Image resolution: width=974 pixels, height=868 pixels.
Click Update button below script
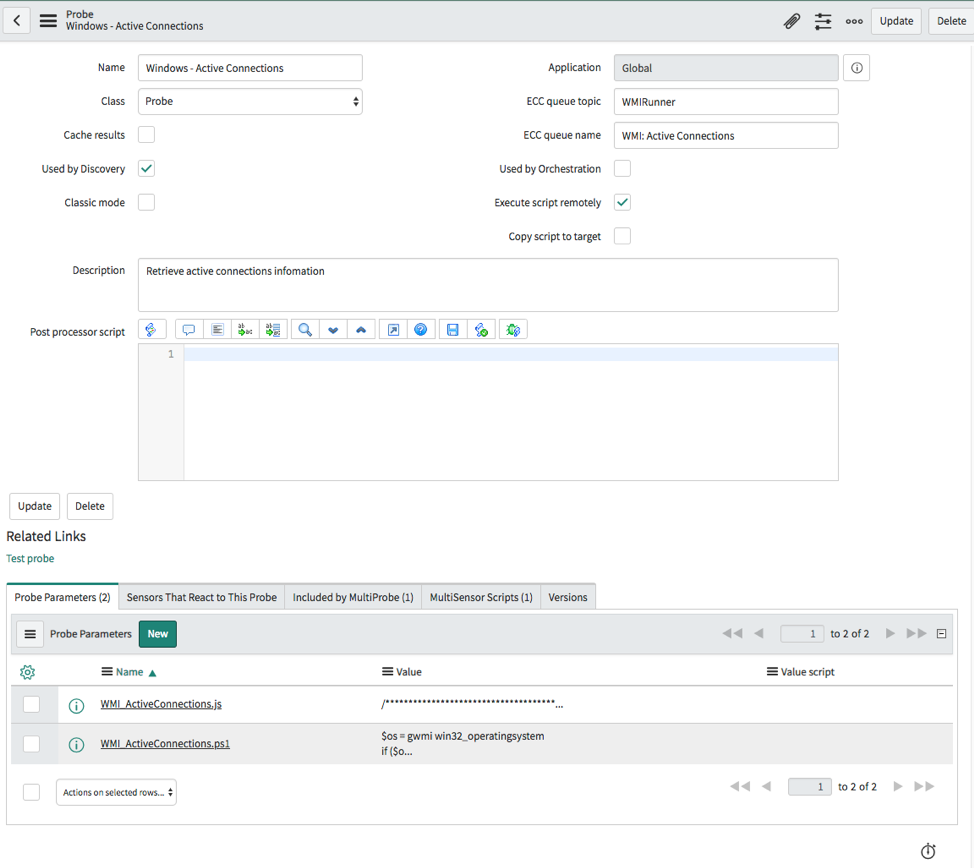click(35, 506)
